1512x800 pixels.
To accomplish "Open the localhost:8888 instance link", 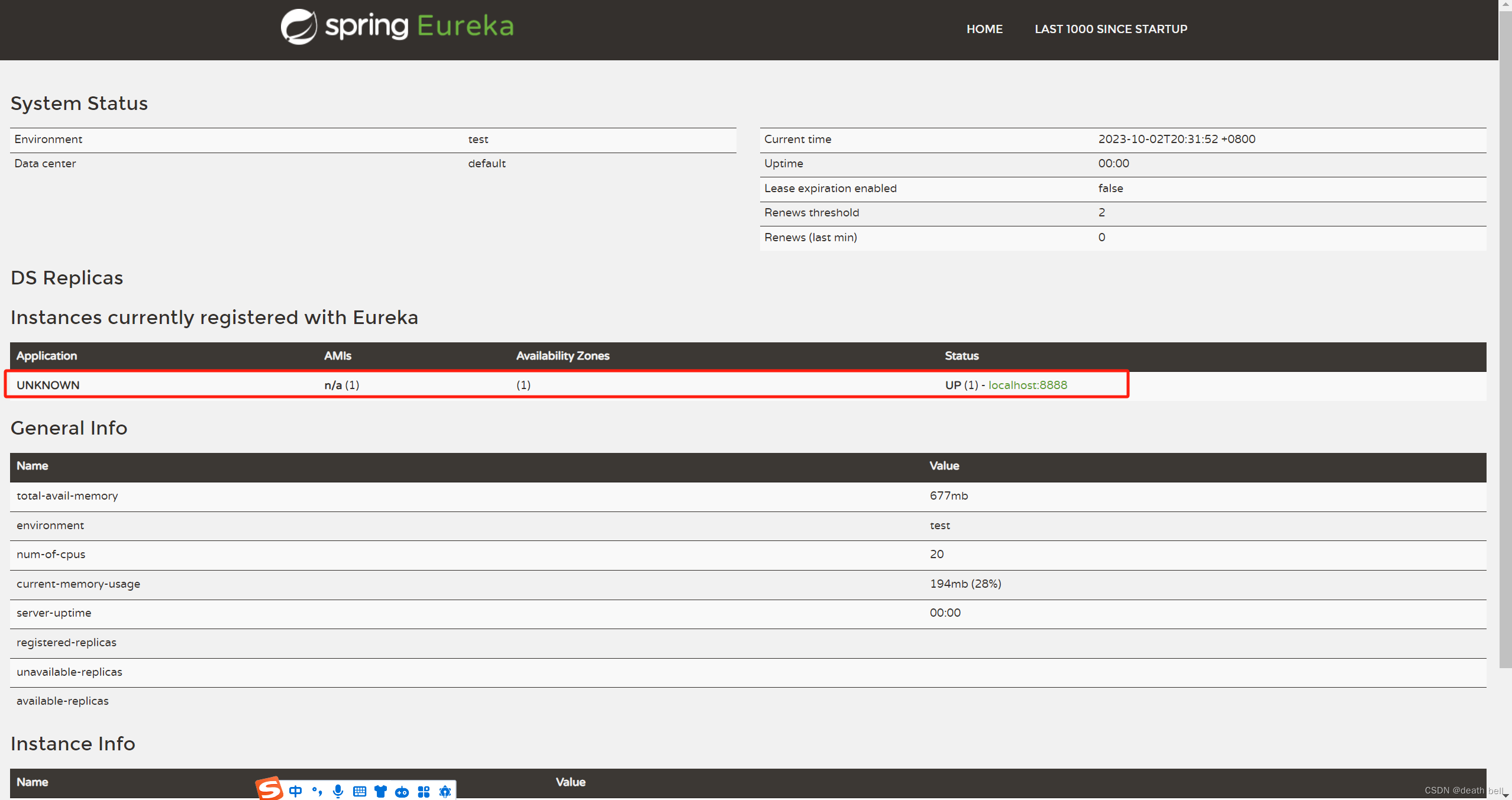I will point(1028,385).
